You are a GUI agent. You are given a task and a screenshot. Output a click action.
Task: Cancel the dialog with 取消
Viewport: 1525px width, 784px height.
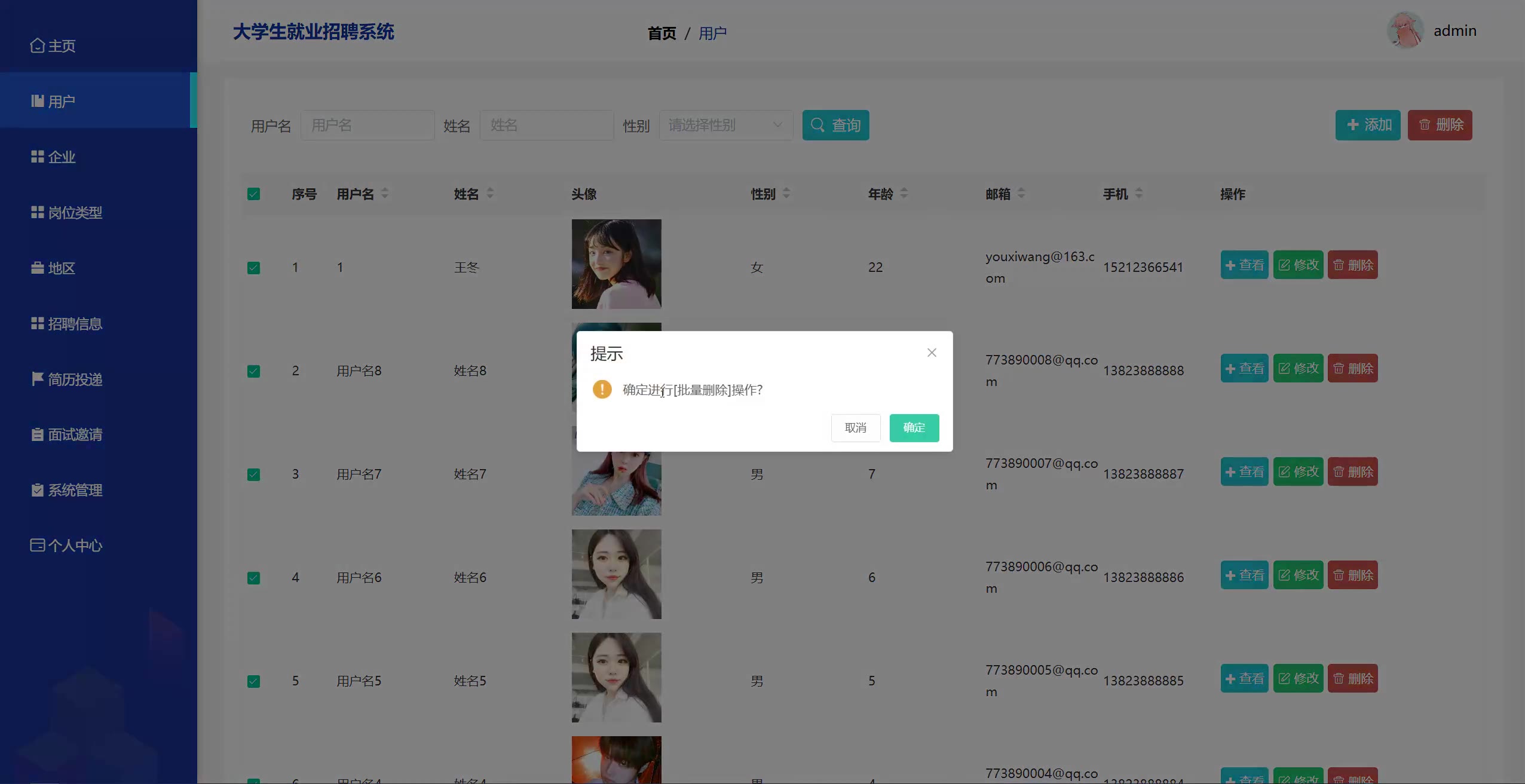[855, 428]
